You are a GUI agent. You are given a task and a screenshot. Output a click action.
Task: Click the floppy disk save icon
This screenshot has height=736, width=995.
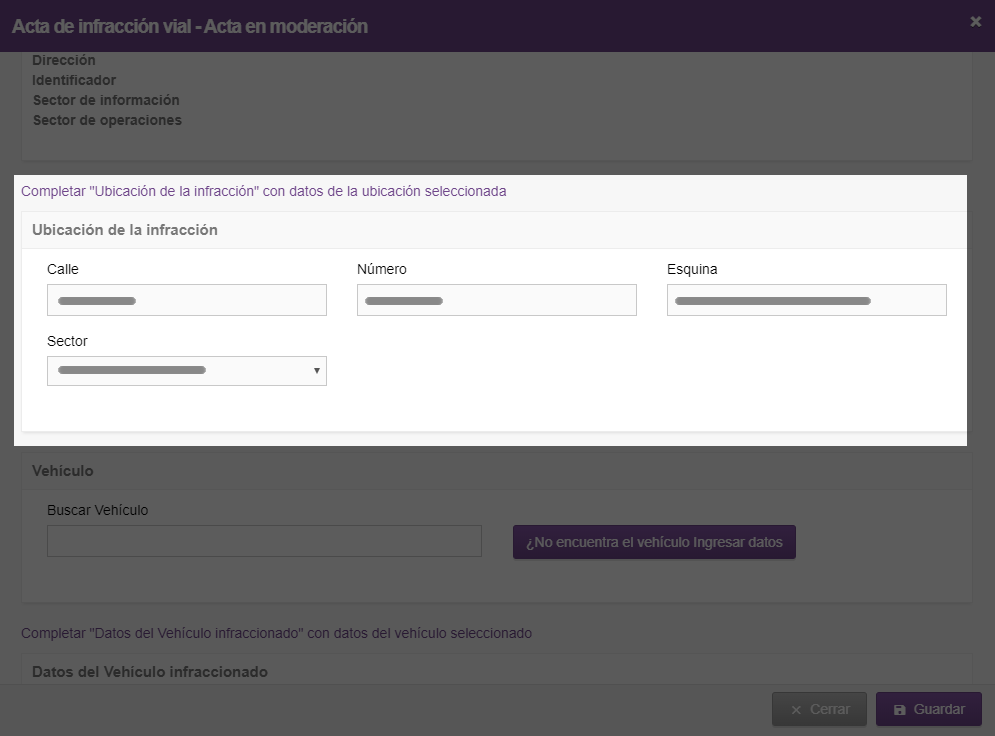coord(899,710)
